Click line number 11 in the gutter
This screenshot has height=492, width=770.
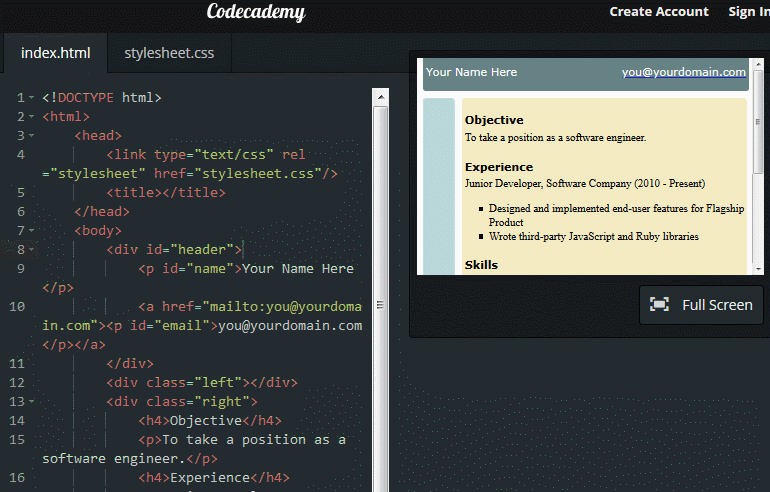click(17, 364)
